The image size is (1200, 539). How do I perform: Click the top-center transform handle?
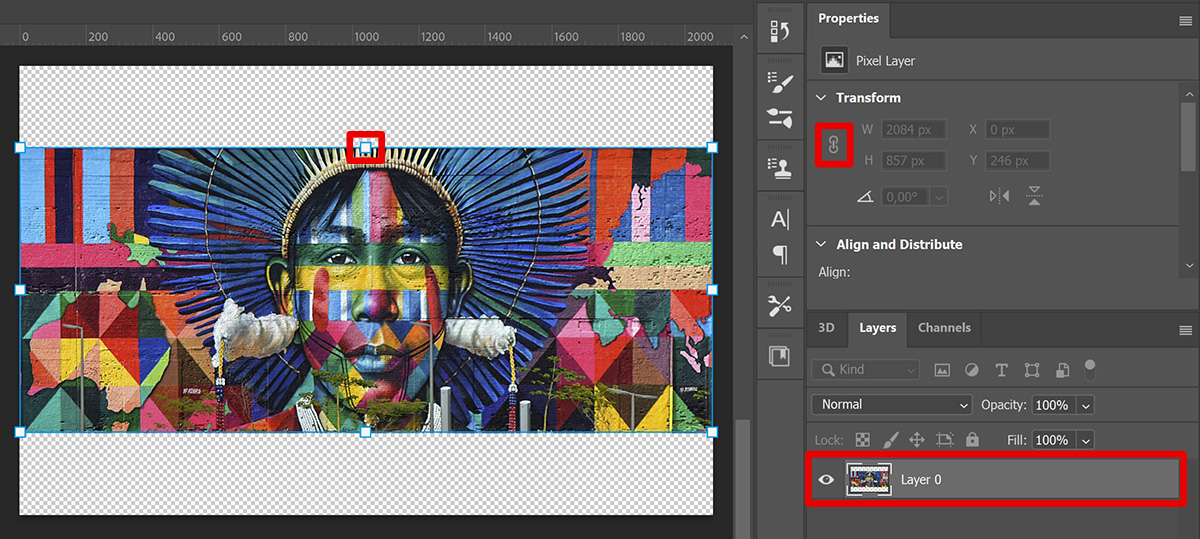[x=365, y=148]
